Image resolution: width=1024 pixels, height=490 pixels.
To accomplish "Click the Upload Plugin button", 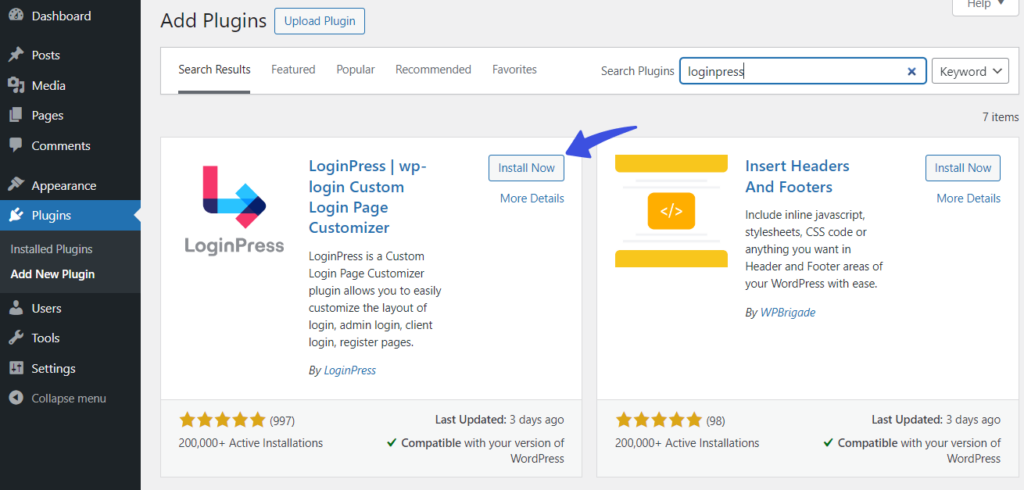I will (319, 21).
